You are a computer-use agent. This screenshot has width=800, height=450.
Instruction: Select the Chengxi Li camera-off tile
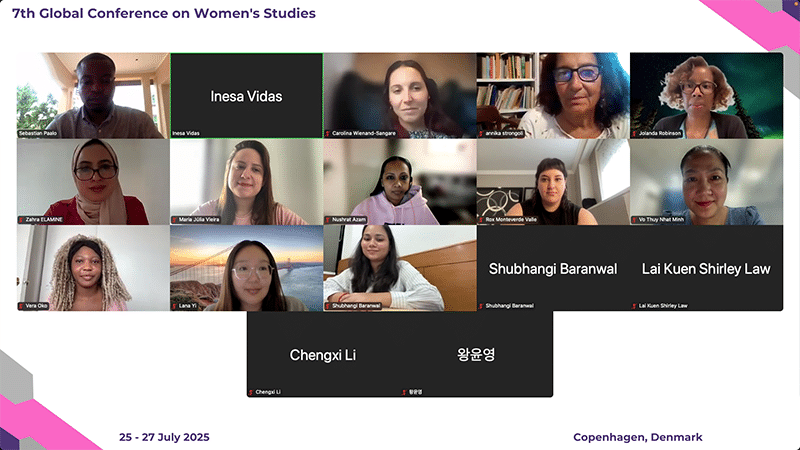(x=323, y=354)
